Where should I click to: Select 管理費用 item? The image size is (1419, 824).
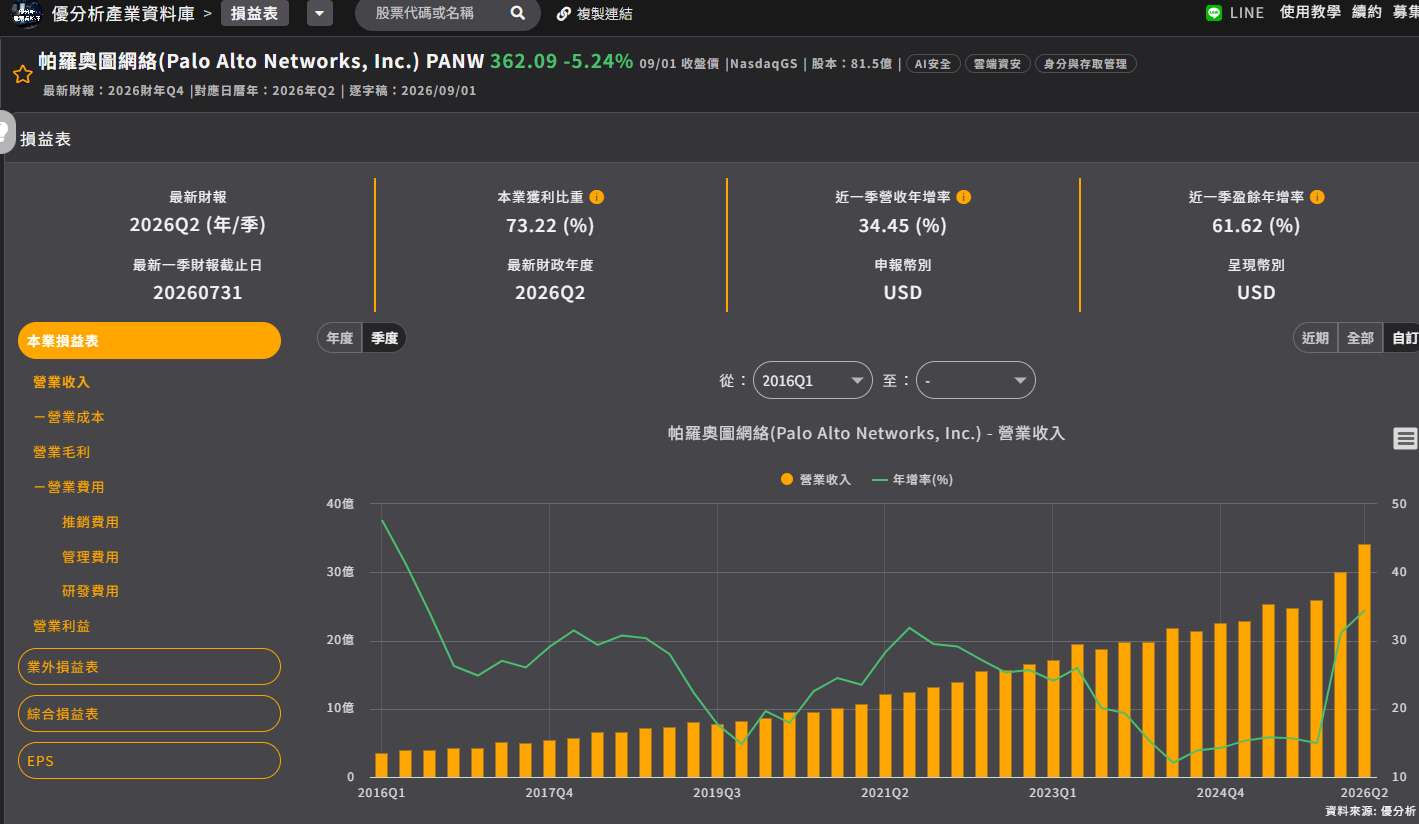click(x=90, y=557)
